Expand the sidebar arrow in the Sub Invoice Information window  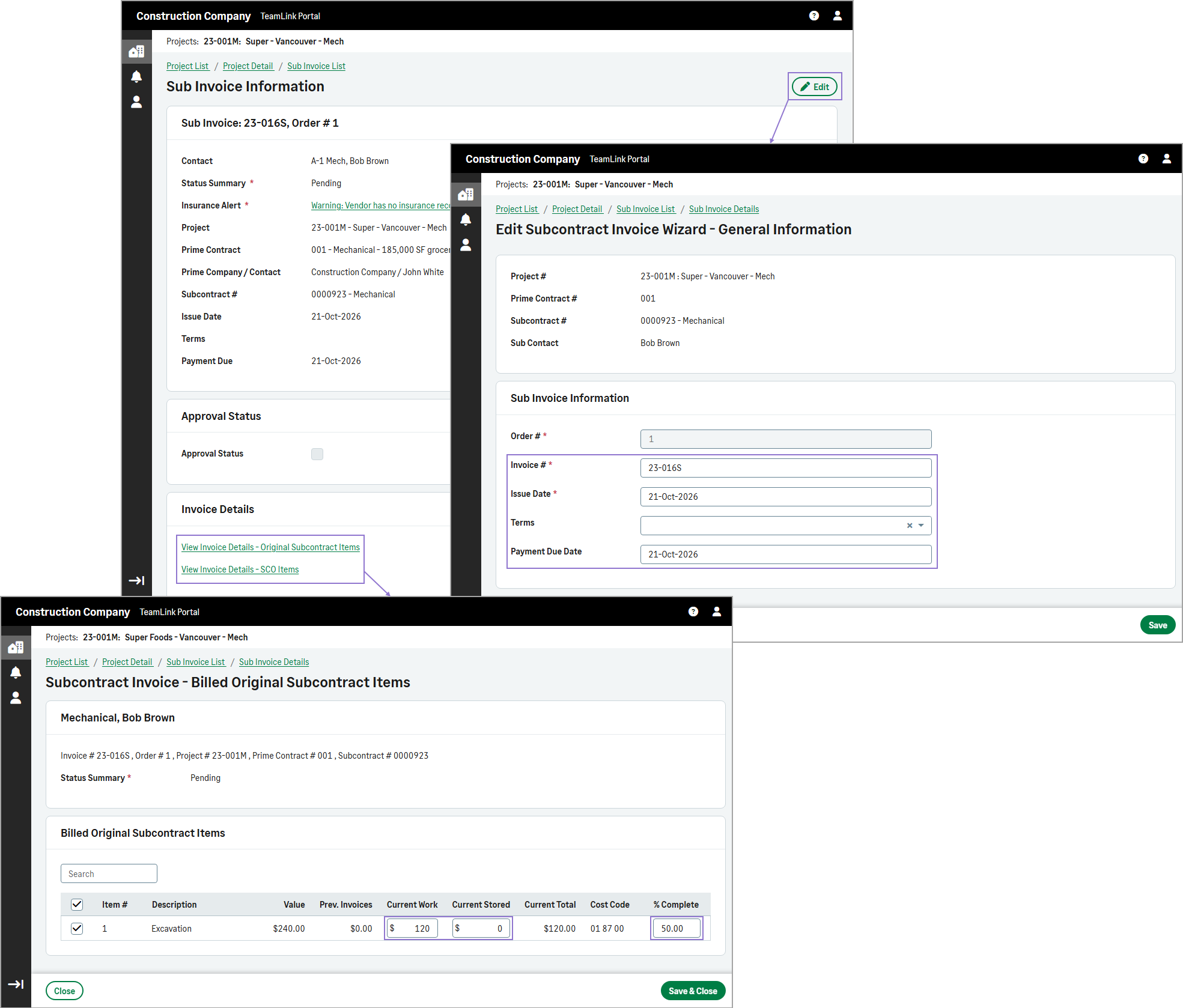[x=136, y=580]
